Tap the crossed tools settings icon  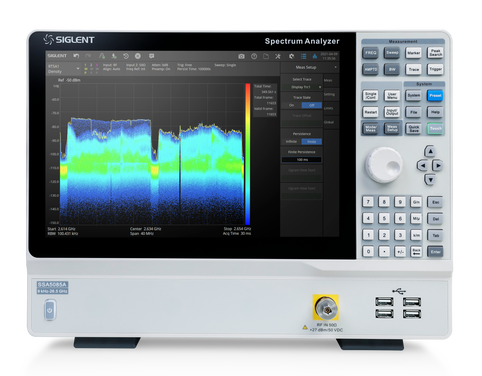pyautogui.click(x=278, y=56)
